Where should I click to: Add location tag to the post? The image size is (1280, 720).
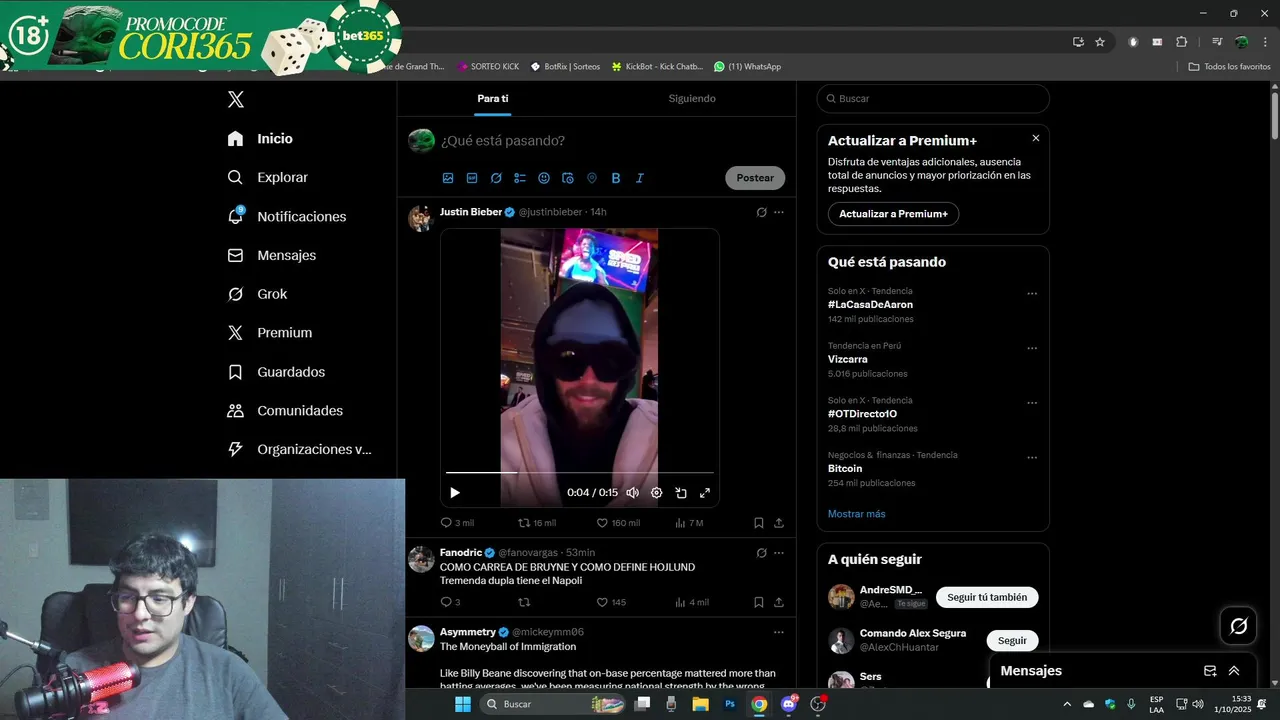[592, 178]
